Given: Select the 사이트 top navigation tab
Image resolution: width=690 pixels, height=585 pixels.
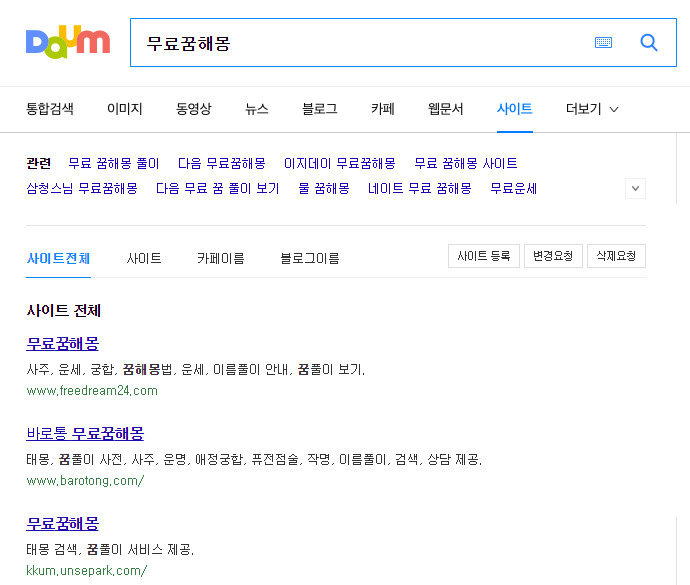Looking at the screenshot, I should [514, 109].
